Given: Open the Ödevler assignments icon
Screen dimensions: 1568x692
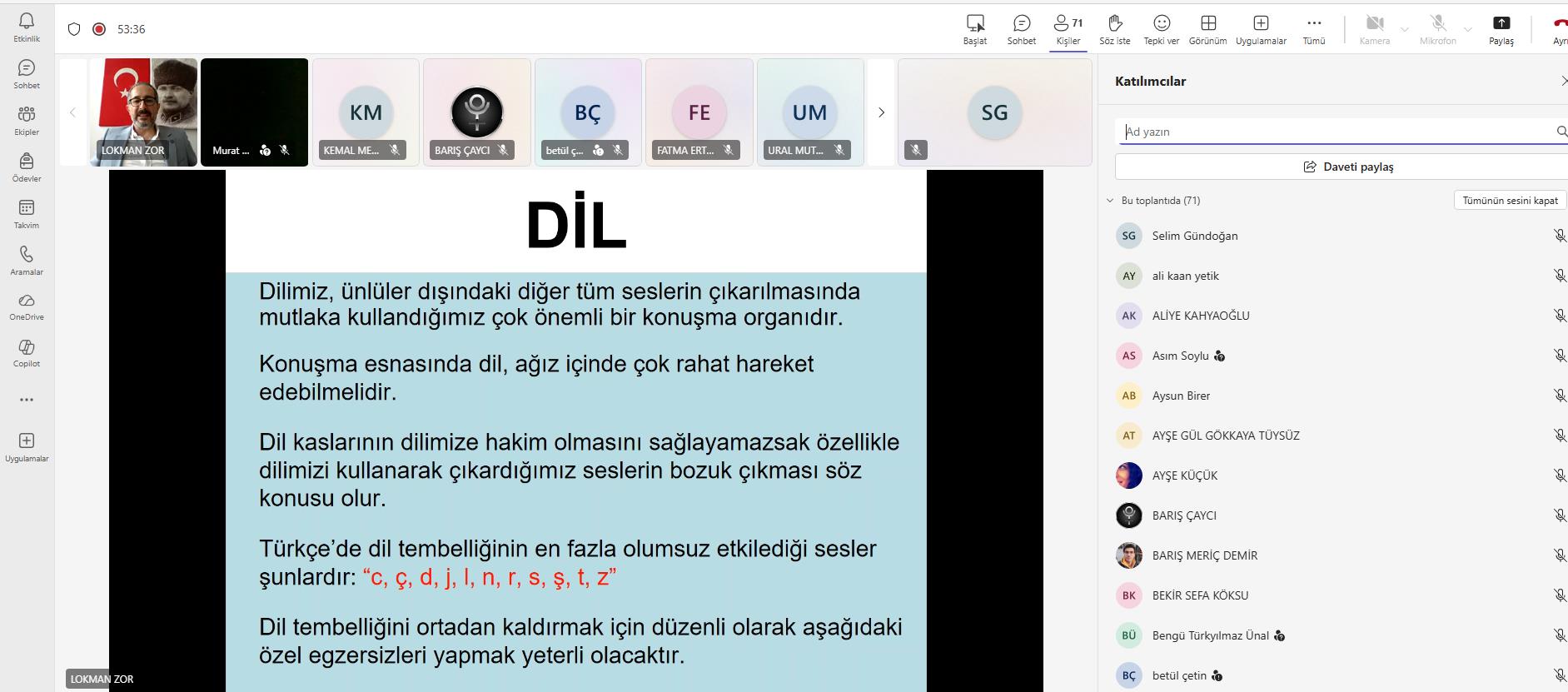Looking at the screenshot, I should click(x=27, y=167).
